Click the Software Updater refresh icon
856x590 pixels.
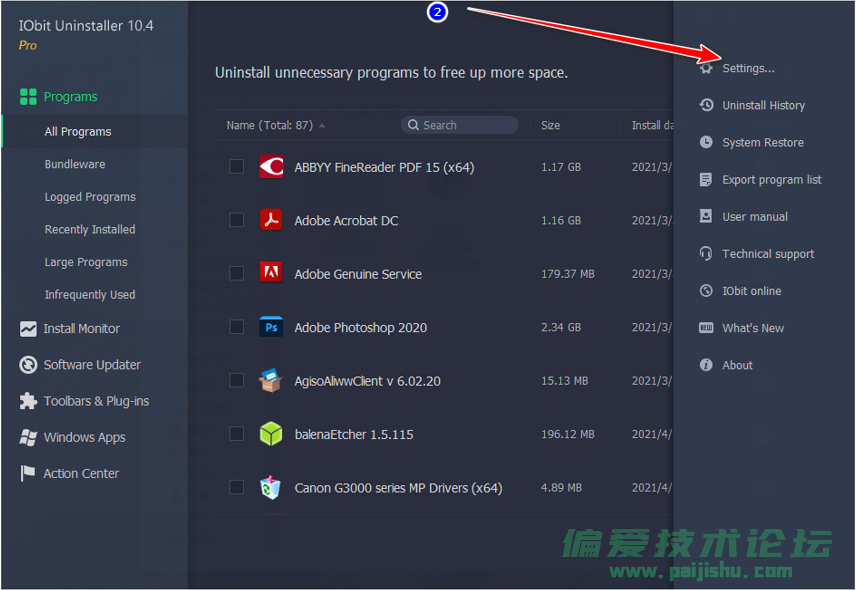(28, 365)
